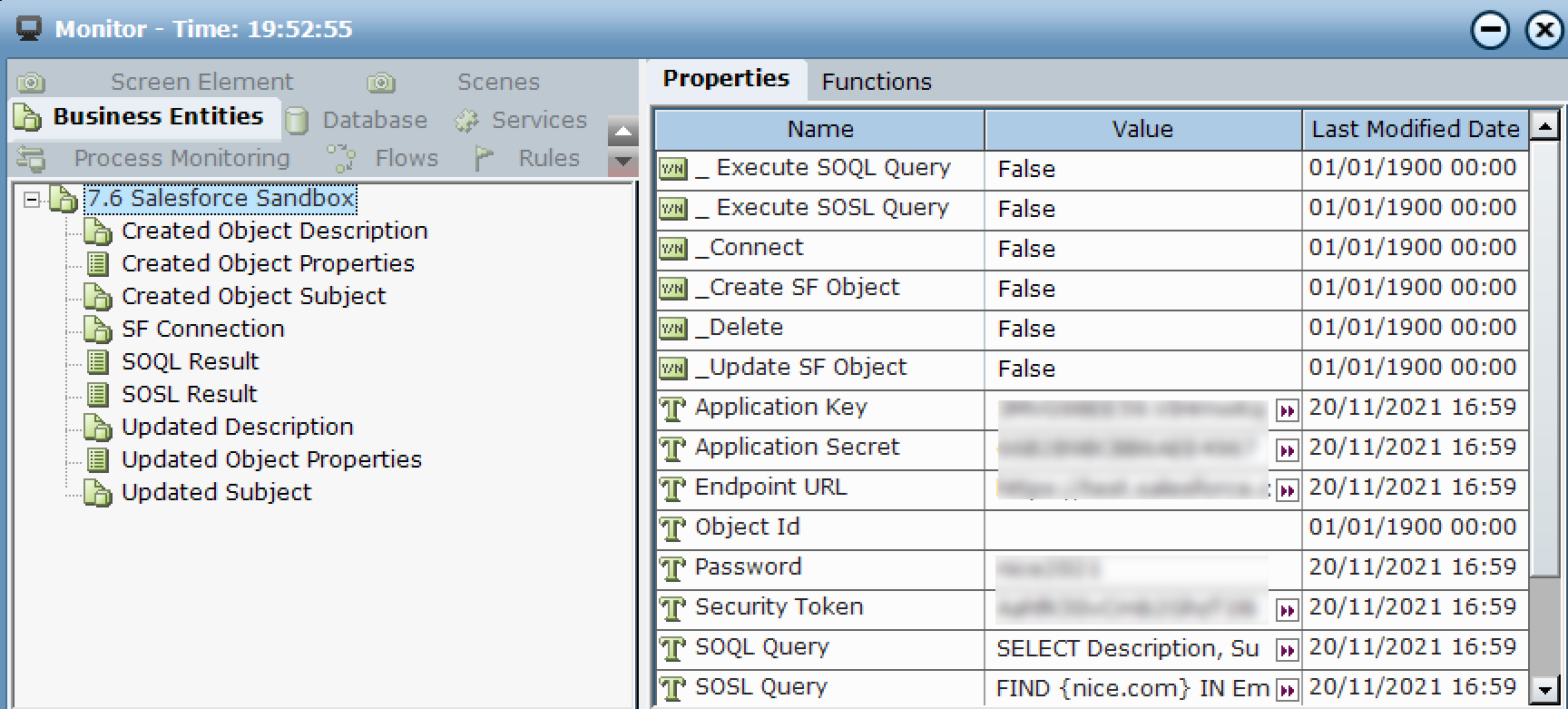The image size is (1568, 709).
Task: Click the _Create SF Object boolean icon
Action: (x=673, y=289)
